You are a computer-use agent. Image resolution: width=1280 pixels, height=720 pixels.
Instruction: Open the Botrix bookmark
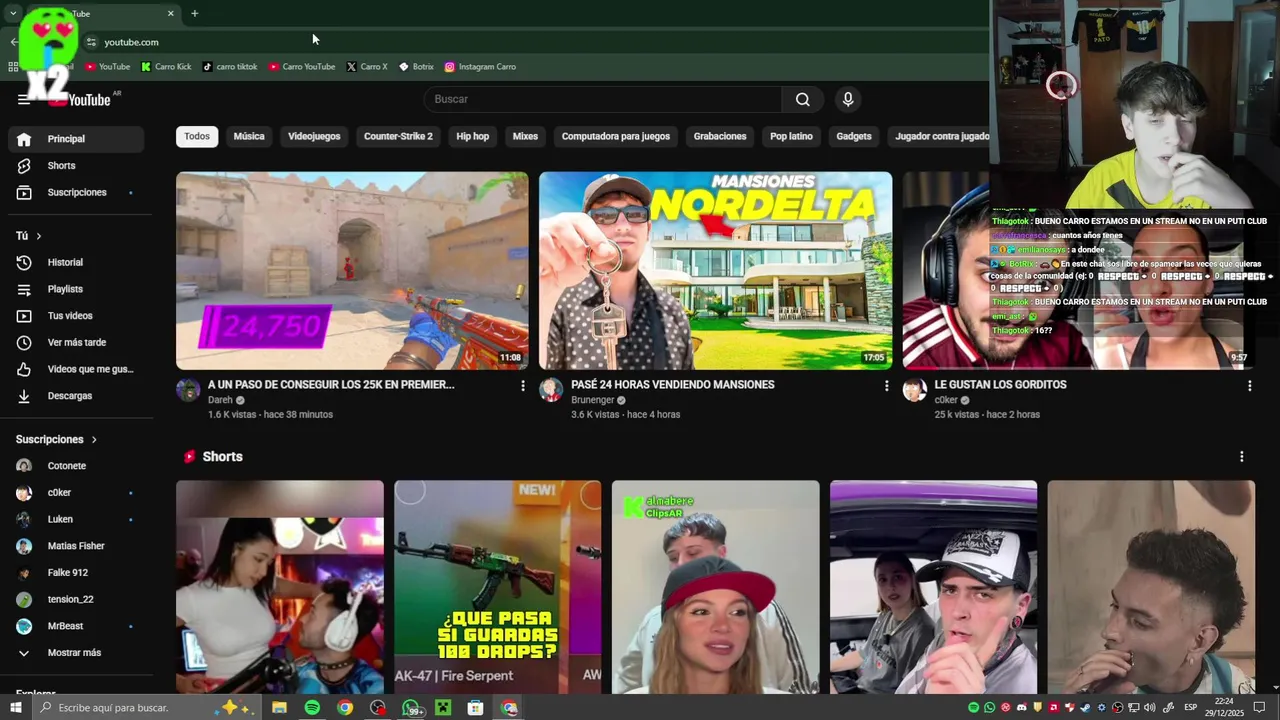coord(416,67)
